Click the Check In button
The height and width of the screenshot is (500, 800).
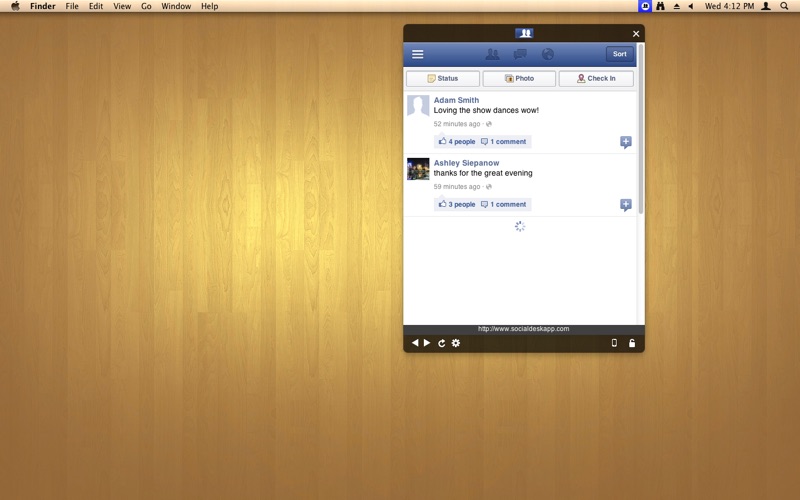tap(595, 78)
